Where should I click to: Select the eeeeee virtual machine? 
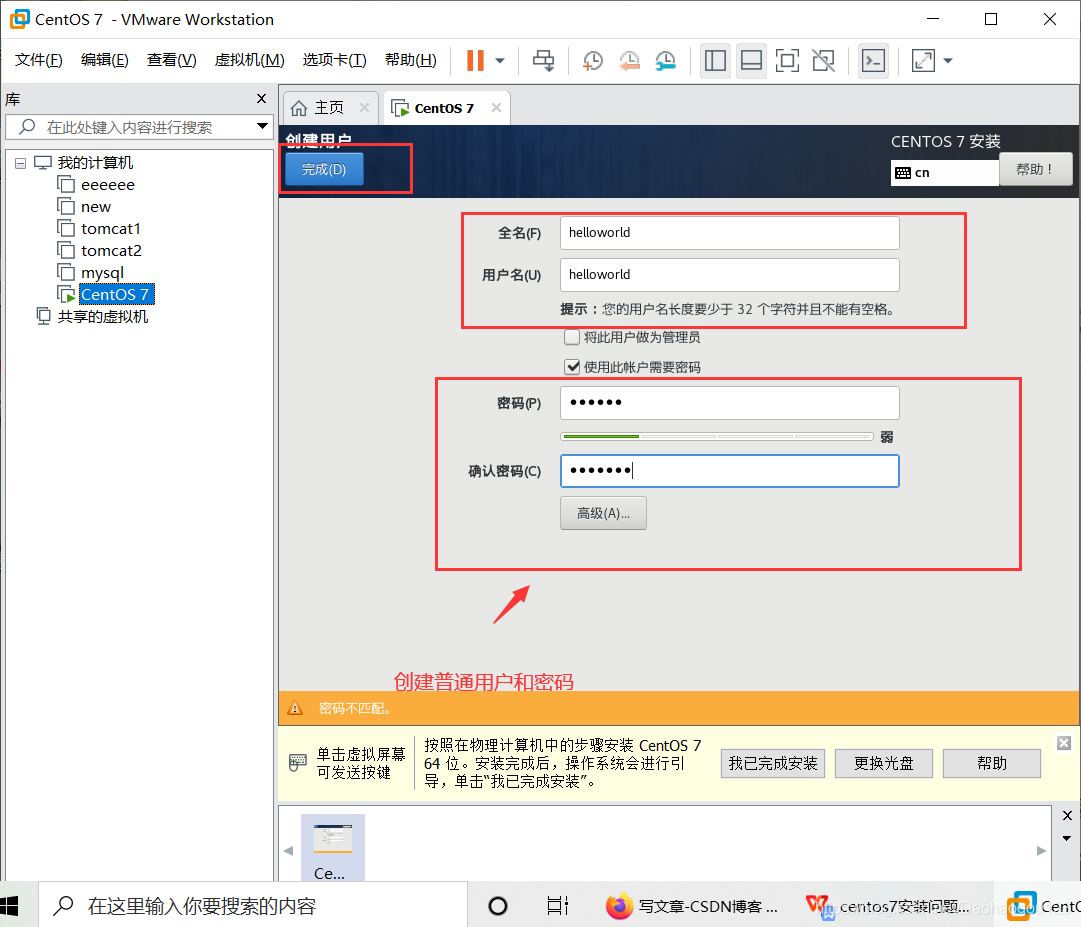coord(108,185)
